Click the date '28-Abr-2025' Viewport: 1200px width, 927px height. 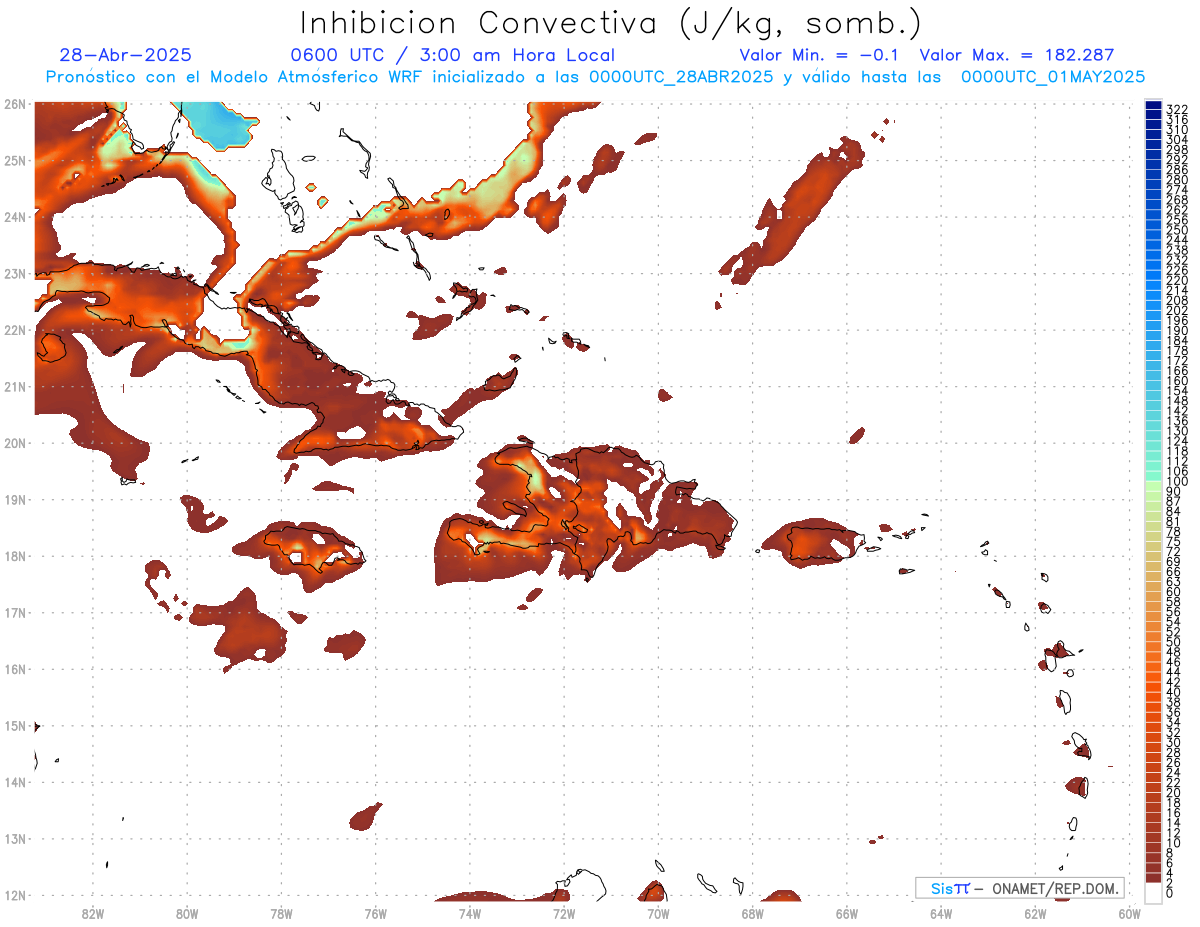click(x=126, y=55)
